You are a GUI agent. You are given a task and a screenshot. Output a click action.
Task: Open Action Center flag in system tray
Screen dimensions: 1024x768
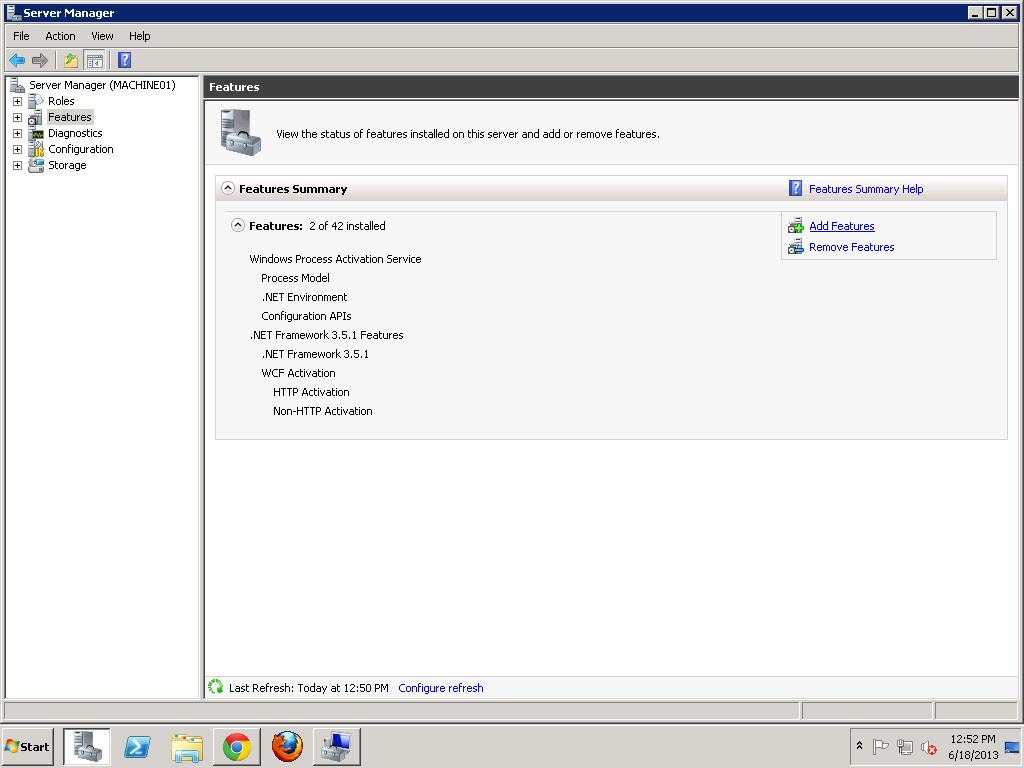pos(881,747)
